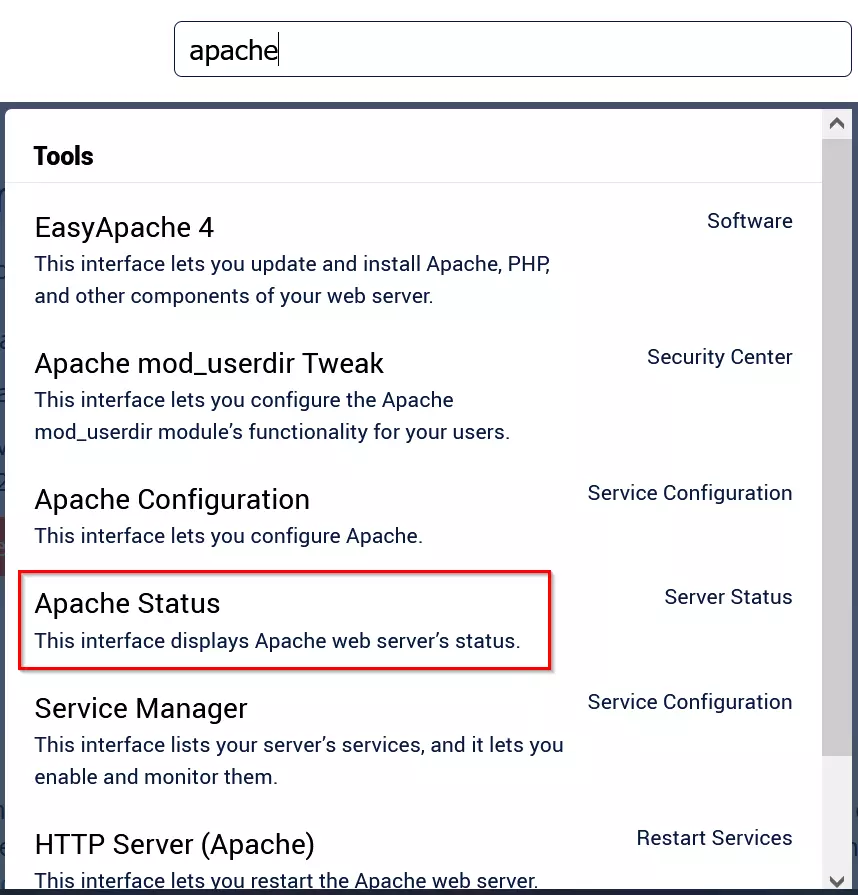This screenshot has width=858, height=895.
Task: Click the highlighted Apache Status result box
Action: [285, 620]
